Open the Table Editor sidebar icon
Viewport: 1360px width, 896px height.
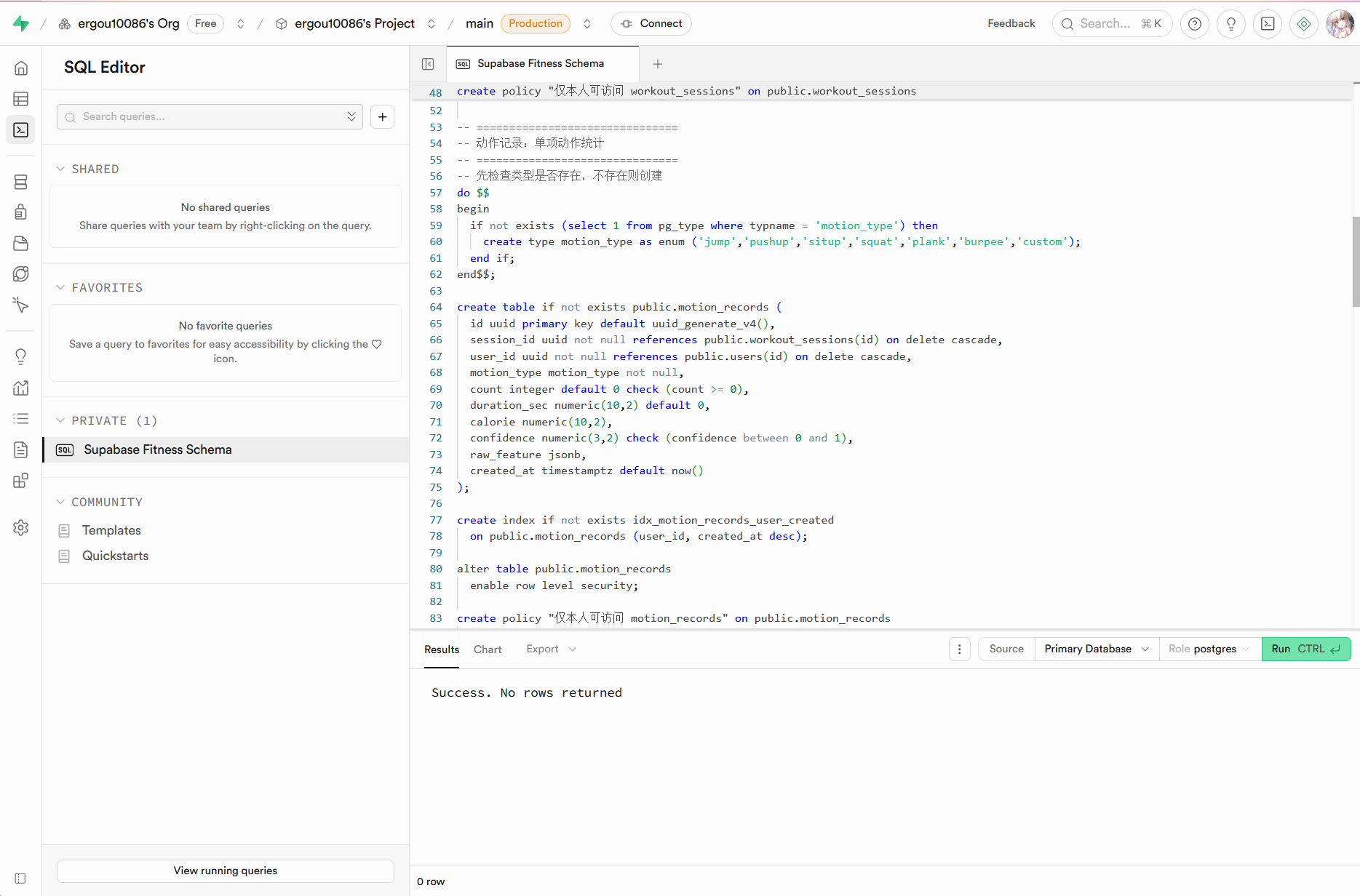(x=21, y=99)
